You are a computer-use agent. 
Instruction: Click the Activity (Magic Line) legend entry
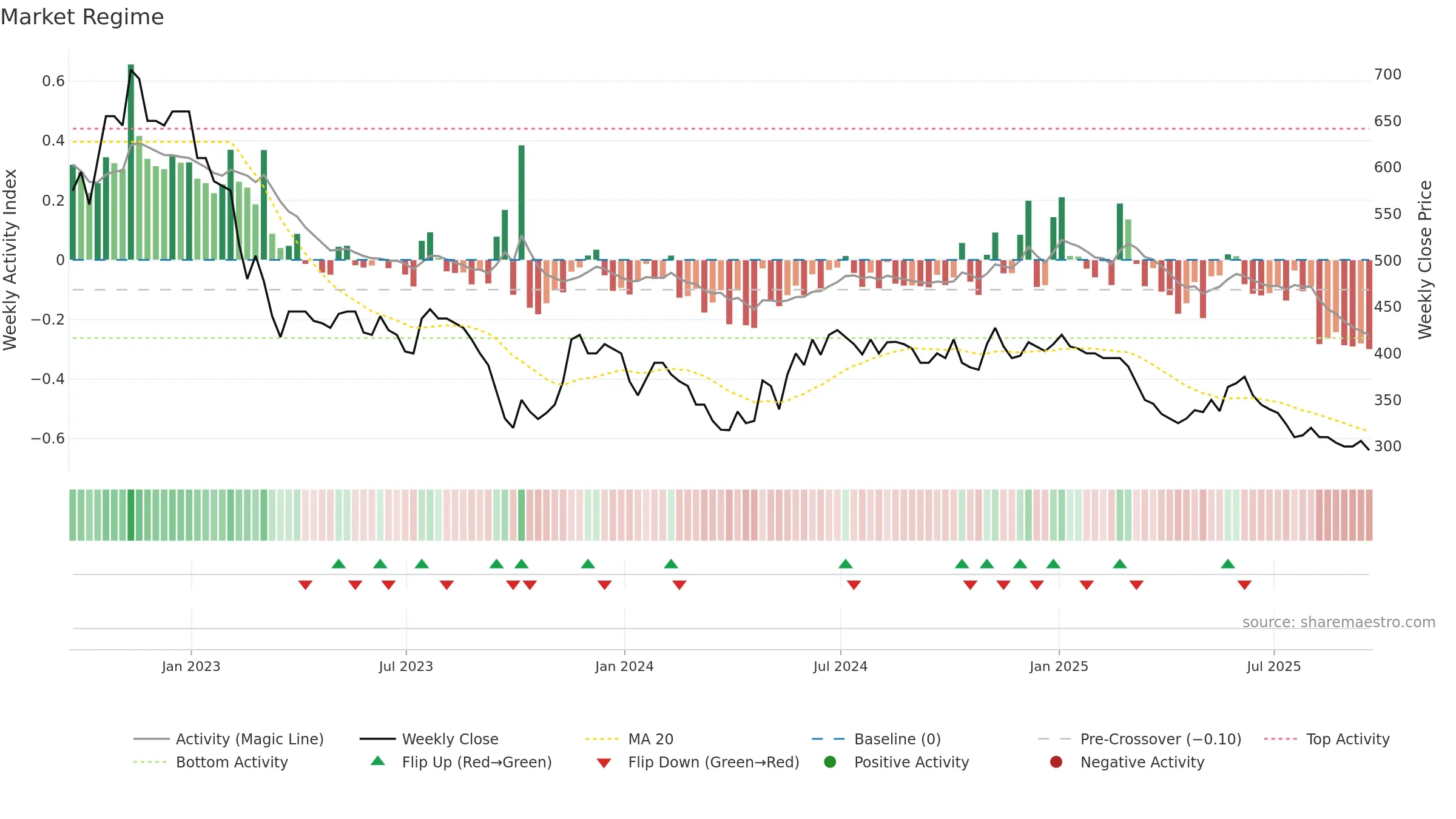pyautogui.click(x=229, y=739)
